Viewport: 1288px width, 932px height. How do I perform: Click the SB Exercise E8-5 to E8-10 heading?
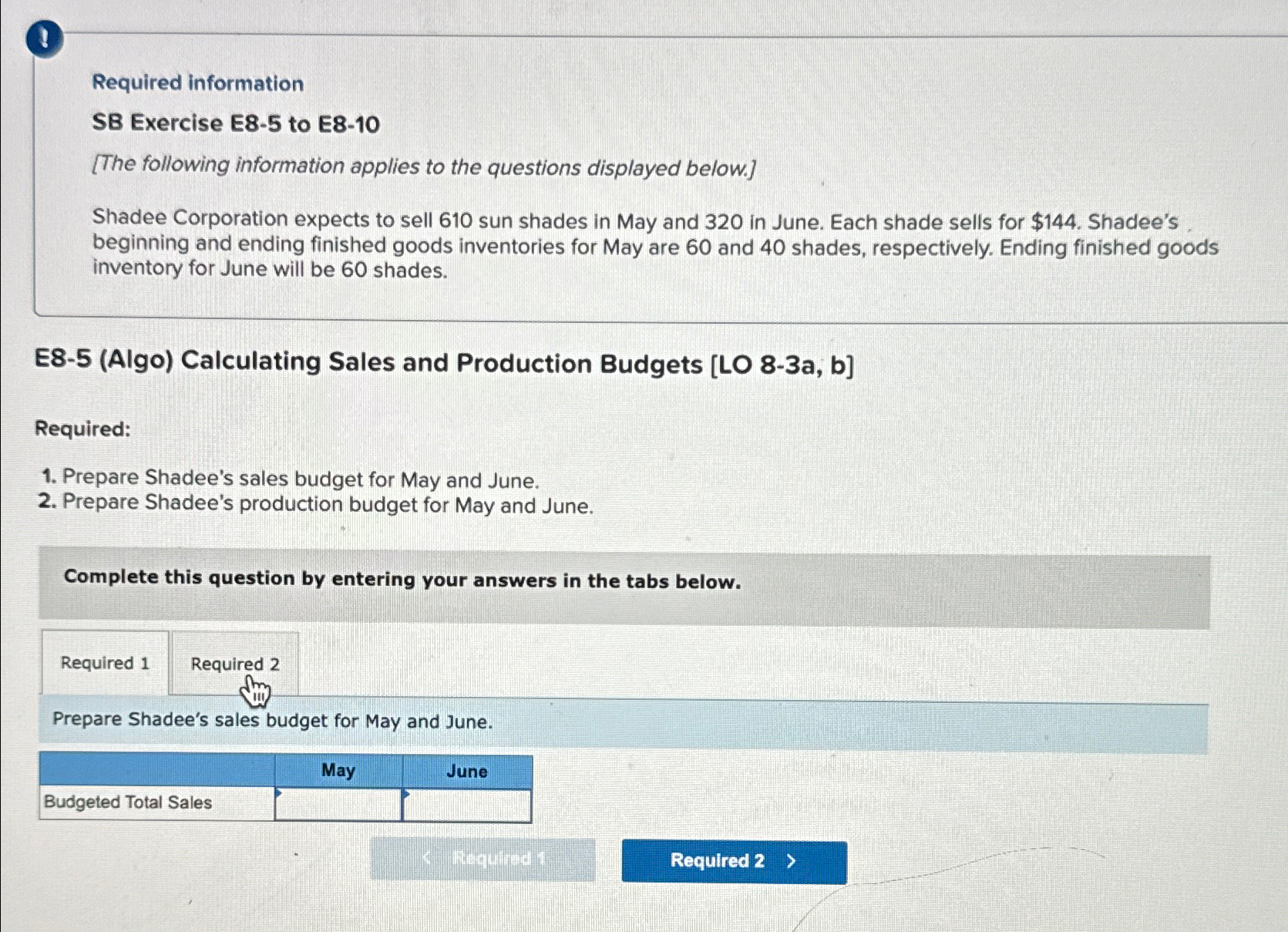point(236,123)
